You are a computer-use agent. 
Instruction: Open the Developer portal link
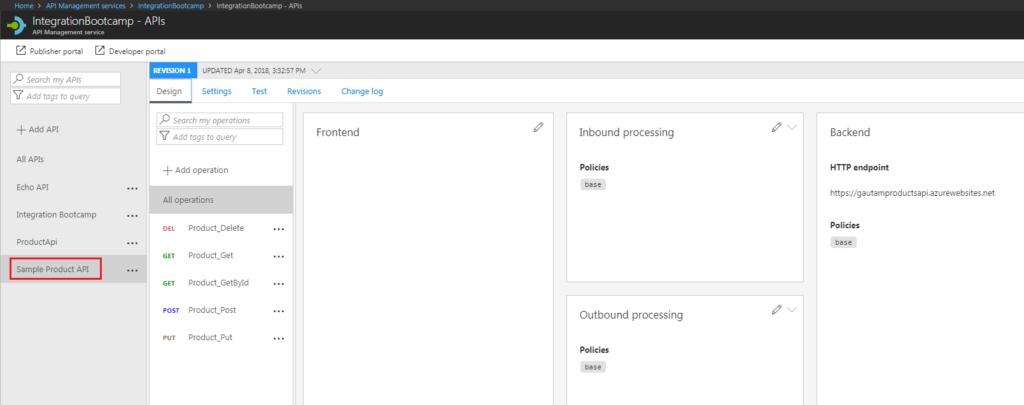point(137,51)
